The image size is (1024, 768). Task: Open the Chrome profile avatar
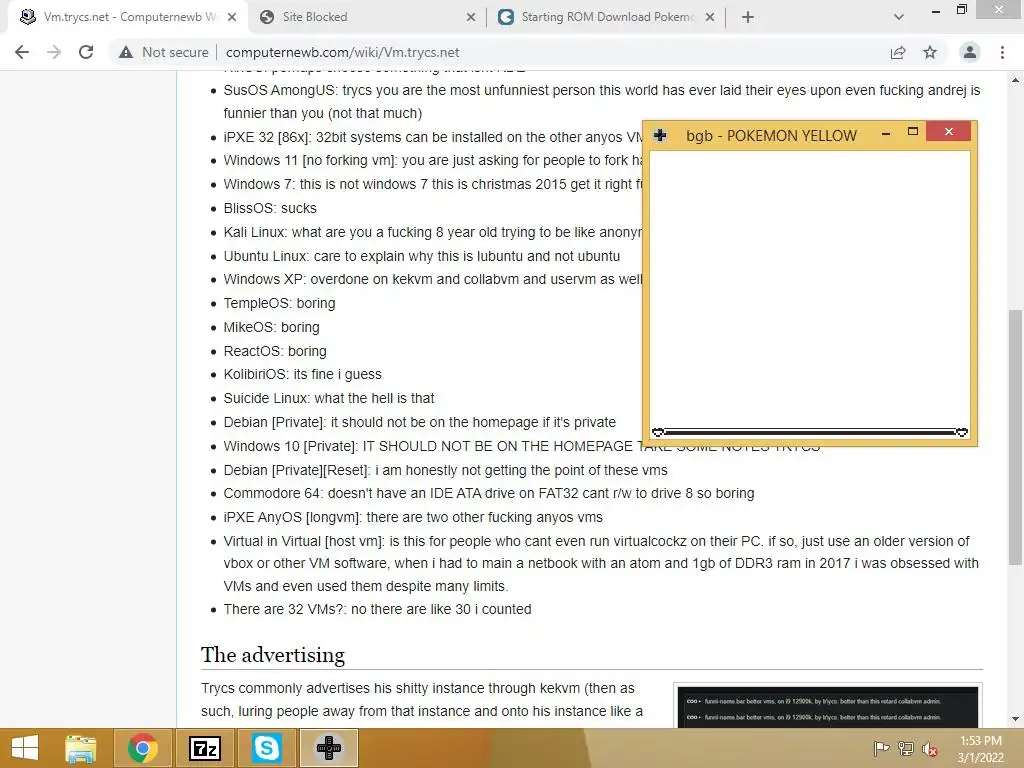(x=970, y=52)
